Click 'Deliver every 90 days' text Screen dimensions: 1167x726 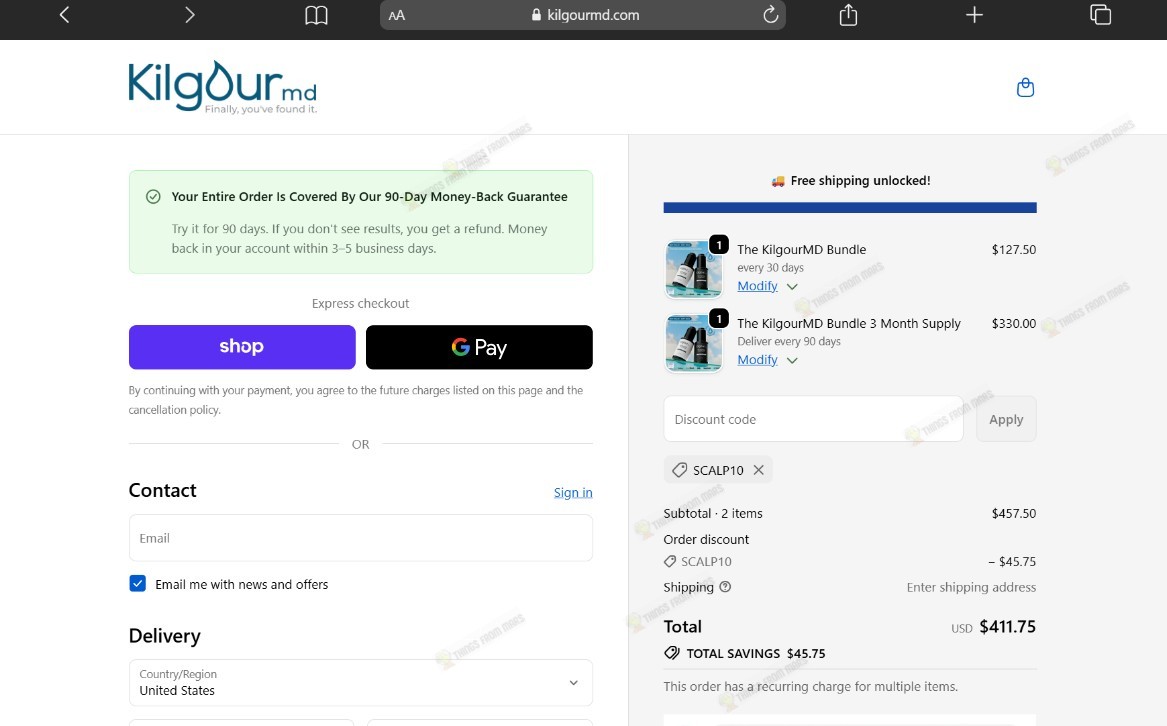pos(789,342)
